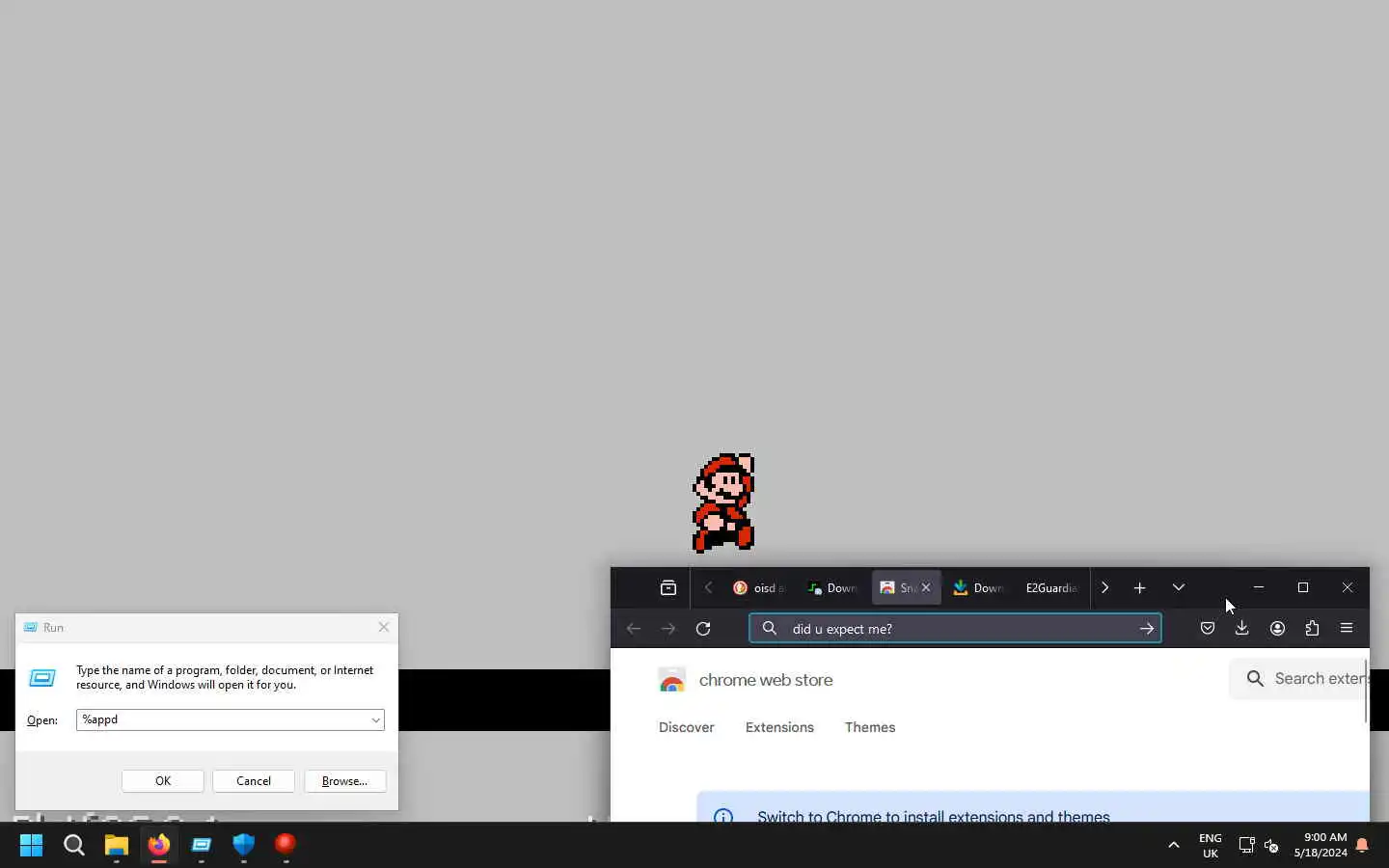
Task: Open the Extensions puzzle icon
Action: [1312, 628]
